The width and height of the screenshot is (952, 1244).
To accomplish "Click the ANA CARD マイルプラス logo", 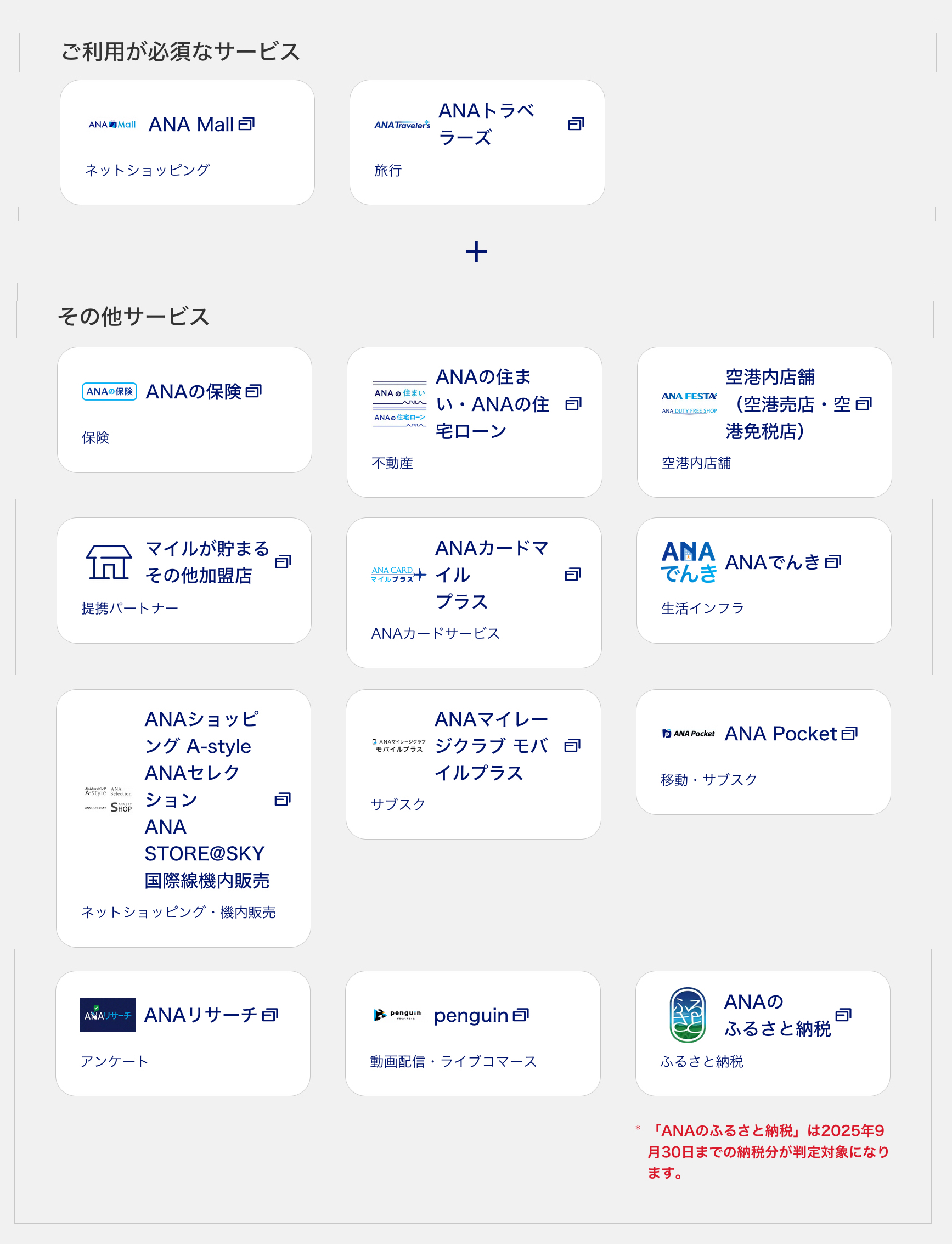I will click(x=399, y=575).
